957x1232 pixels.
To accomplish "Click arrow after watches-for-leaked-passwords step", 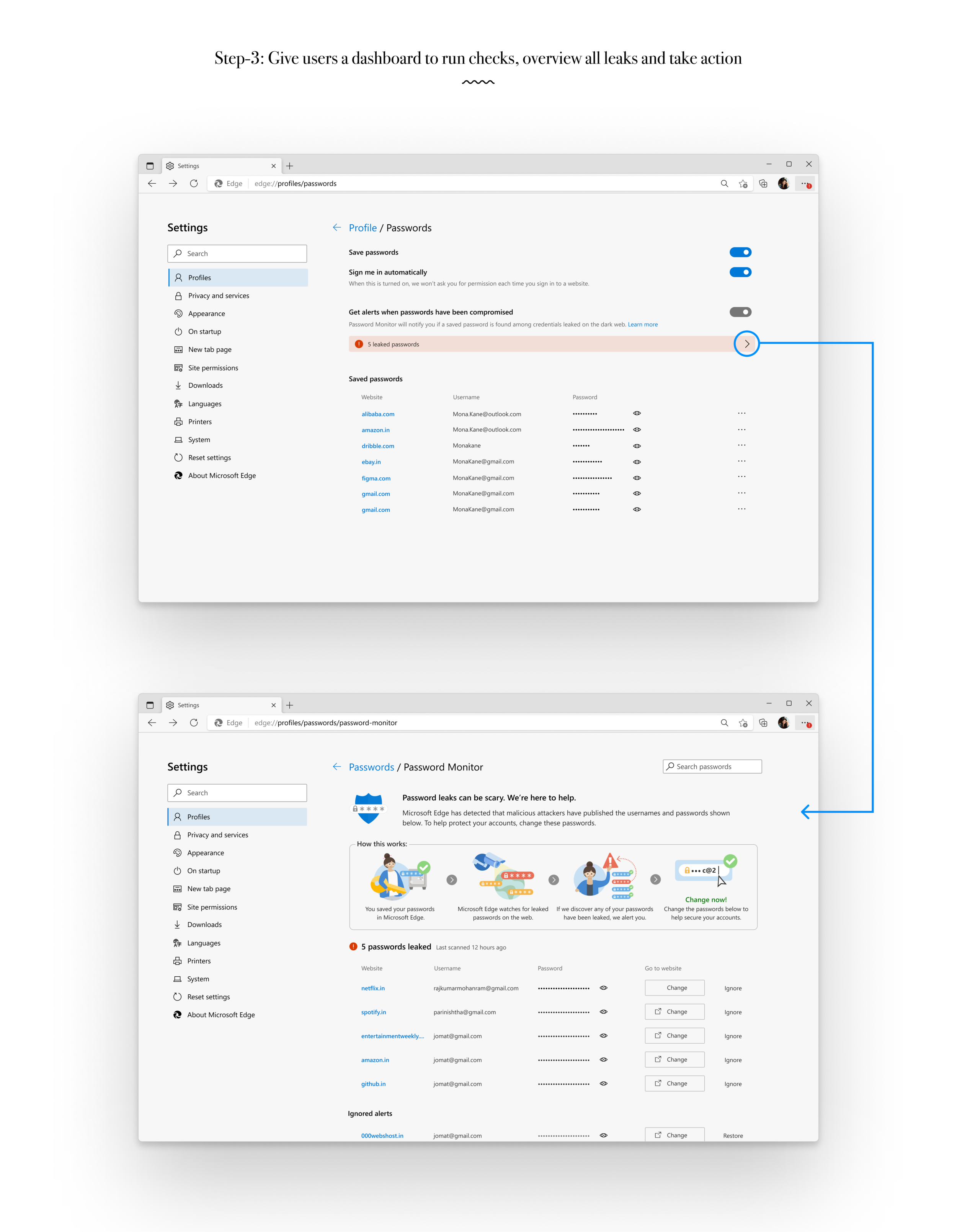I will (x=554, y=880).
